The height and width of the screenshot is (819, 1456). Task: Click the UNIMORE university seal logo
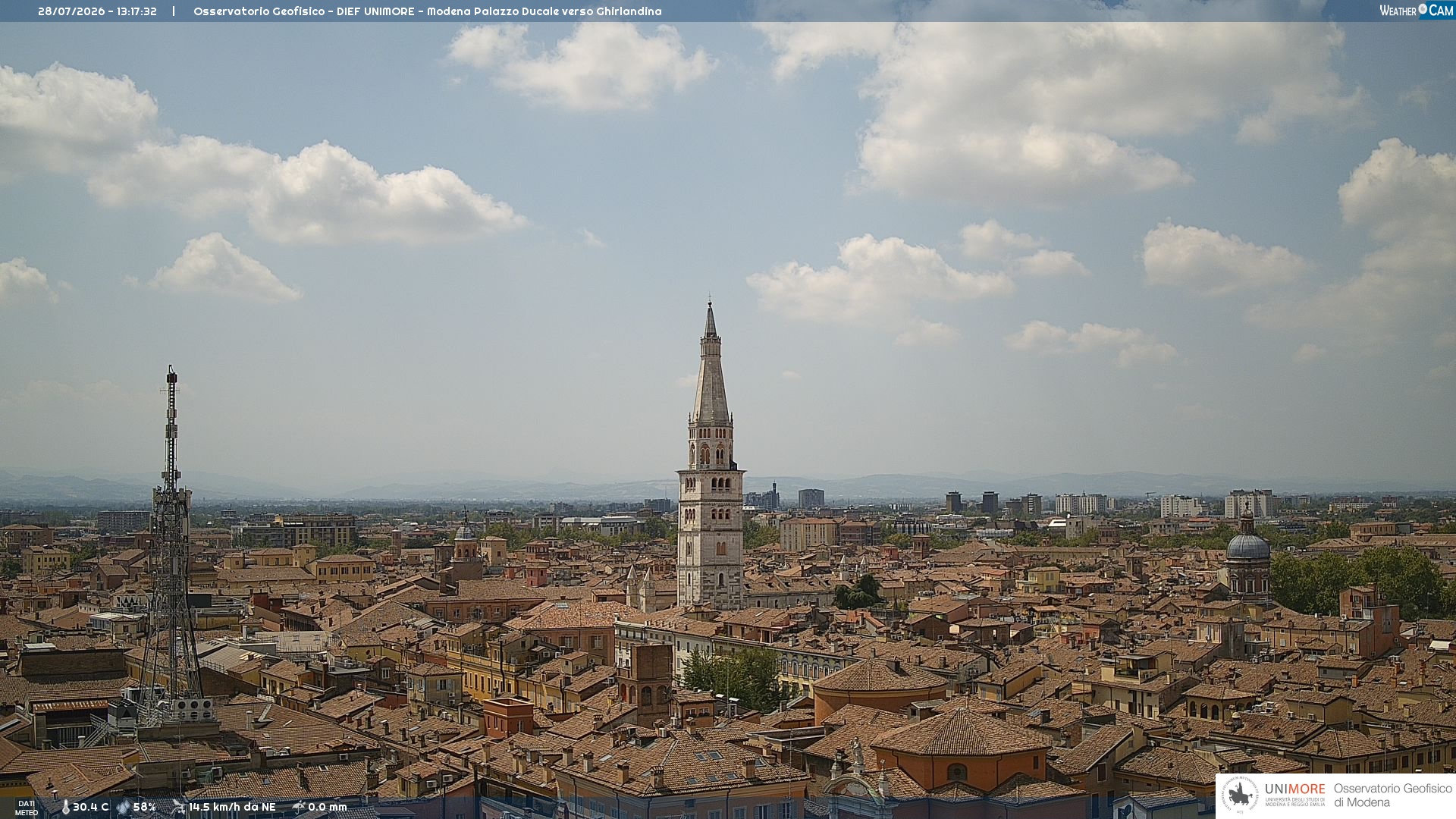[1241, 795]
